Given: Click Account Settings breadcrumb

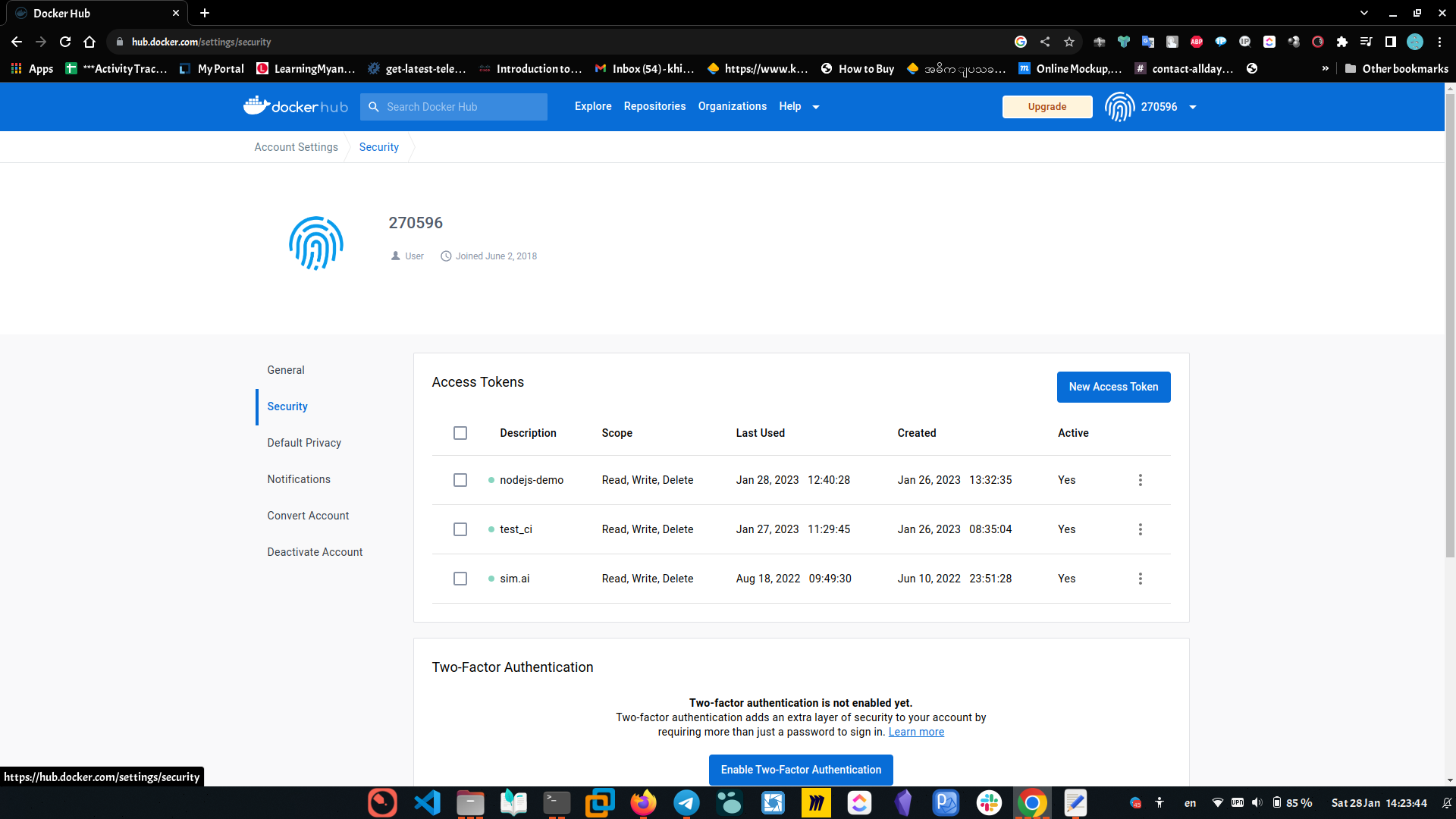Looking at the screenshot, I should click(296, 147).
